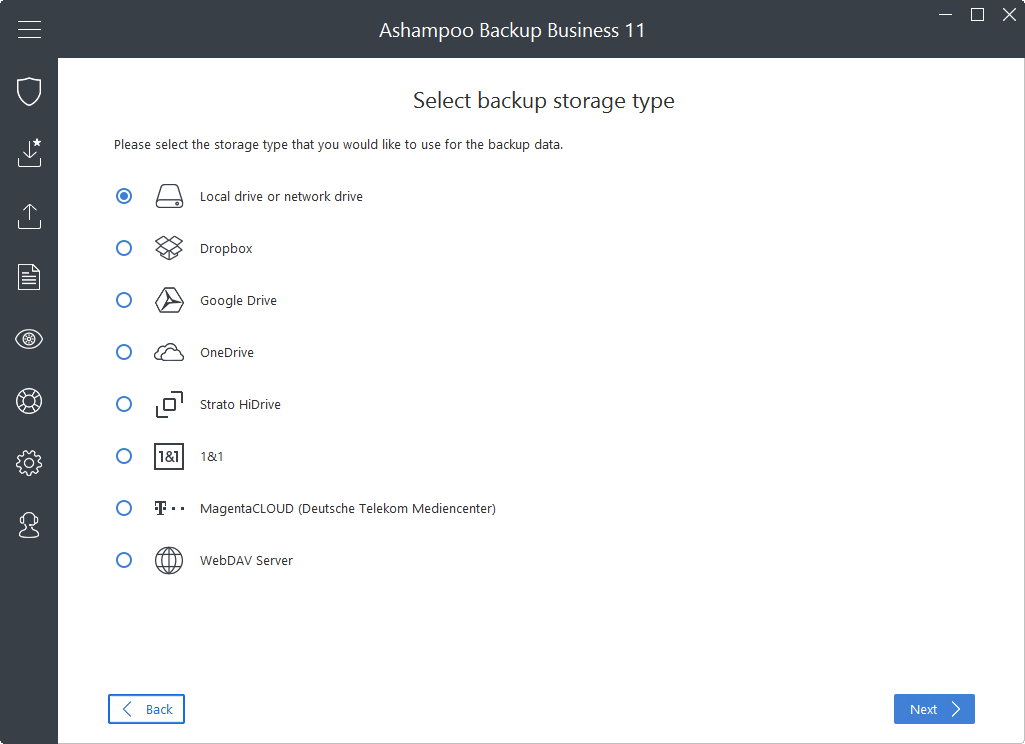
Task: Open the new backup plan sidebar icon
Action: pos(29,153)
